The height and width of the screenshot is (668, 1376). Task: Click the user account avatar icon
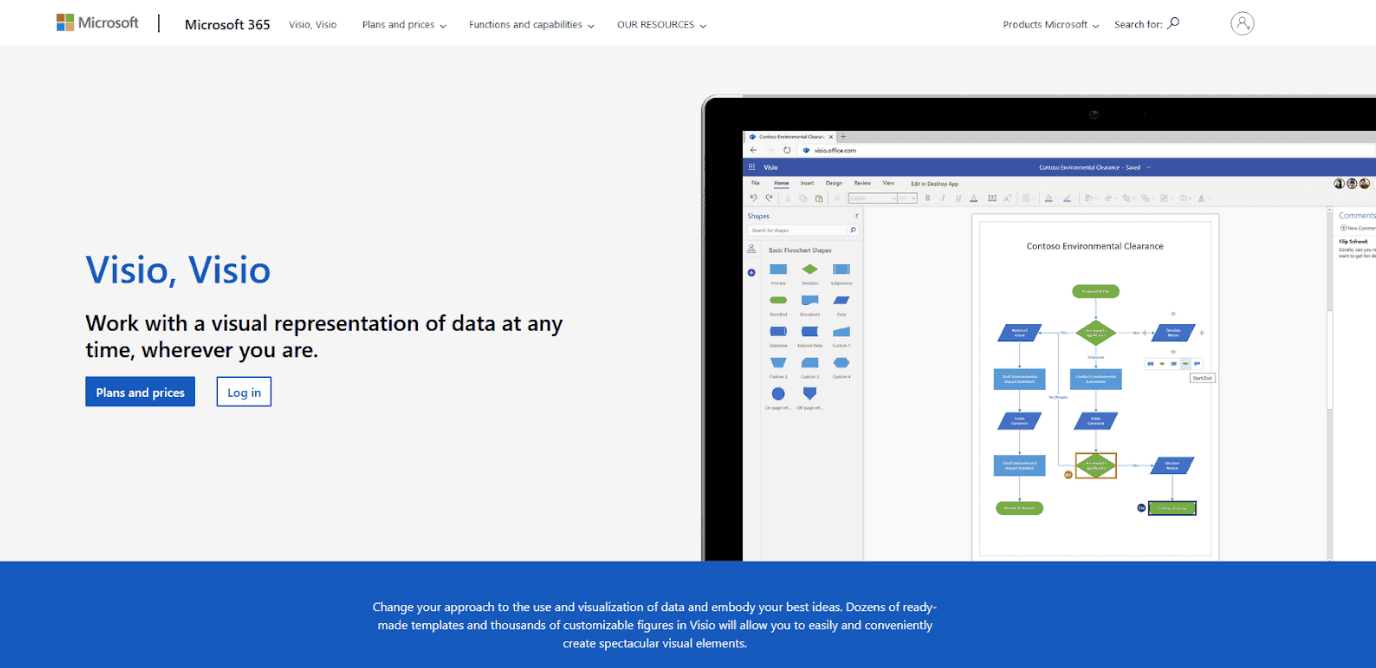click(1242, 23)
